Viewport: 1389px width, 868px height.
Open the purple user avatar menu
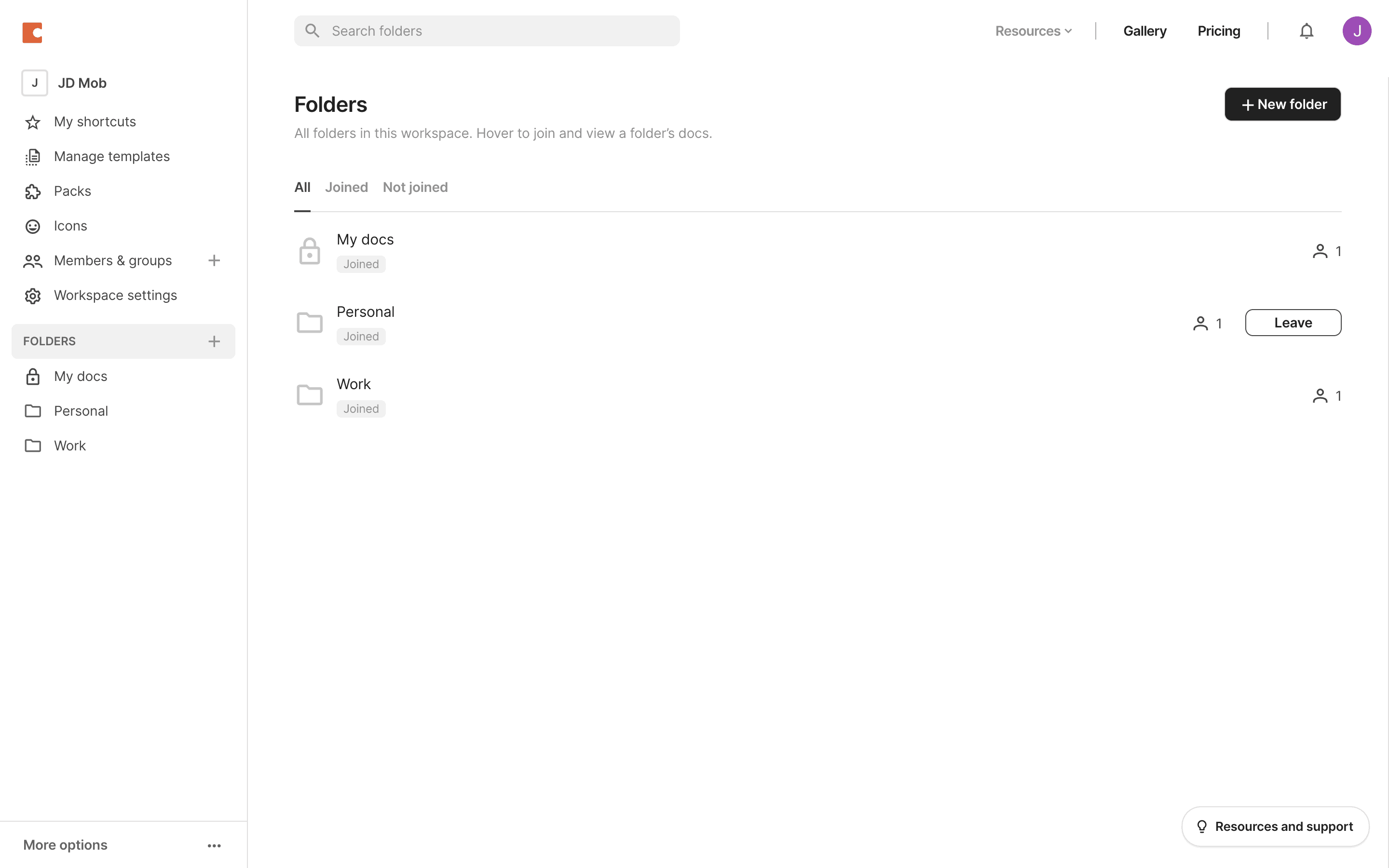[1356, 31]
